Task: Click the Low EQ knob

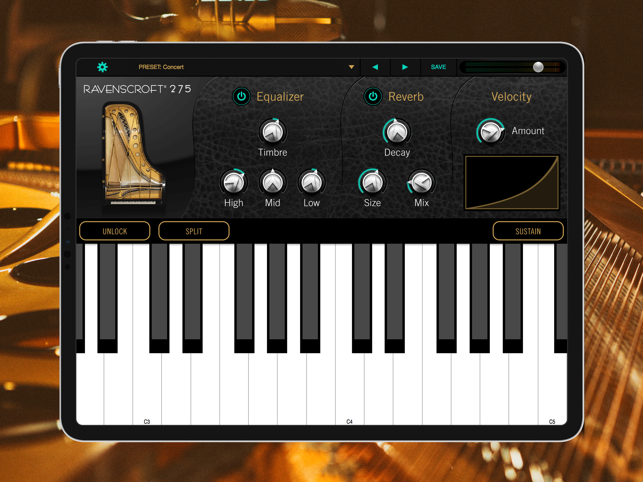Action: pyautogui.click(x=311, y=182)
